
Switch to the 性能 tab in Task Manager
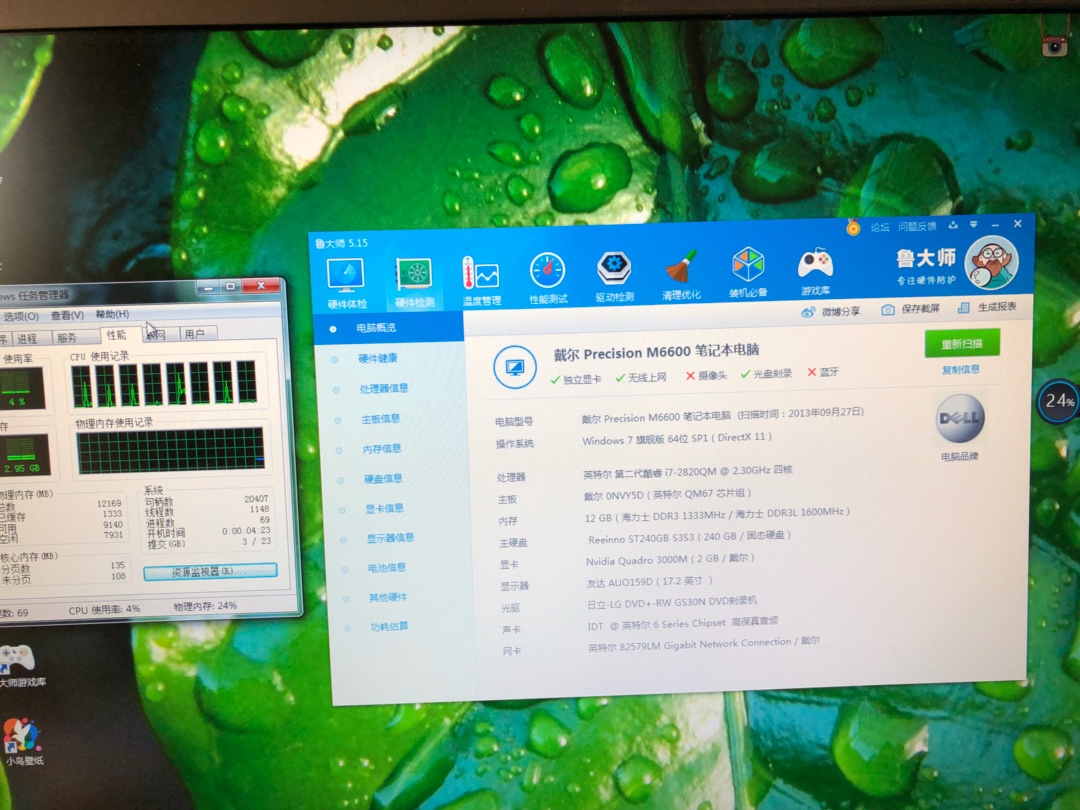[x=116, y=335]
